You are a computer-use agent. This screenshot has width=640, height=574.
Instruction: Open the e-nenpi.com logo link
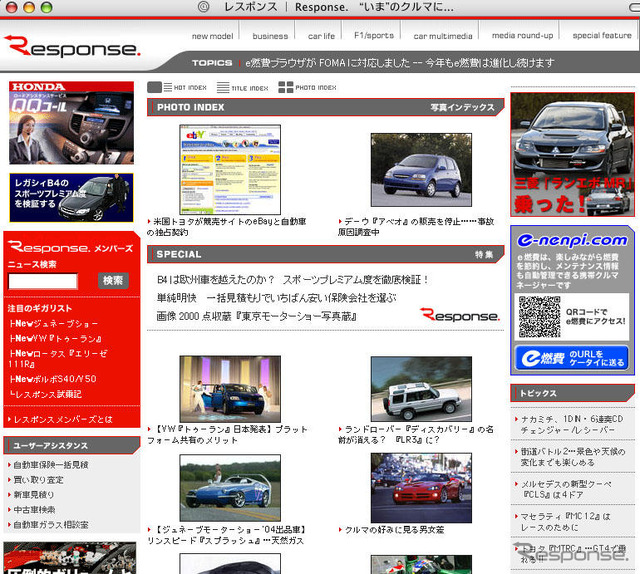tap(572, 240)
